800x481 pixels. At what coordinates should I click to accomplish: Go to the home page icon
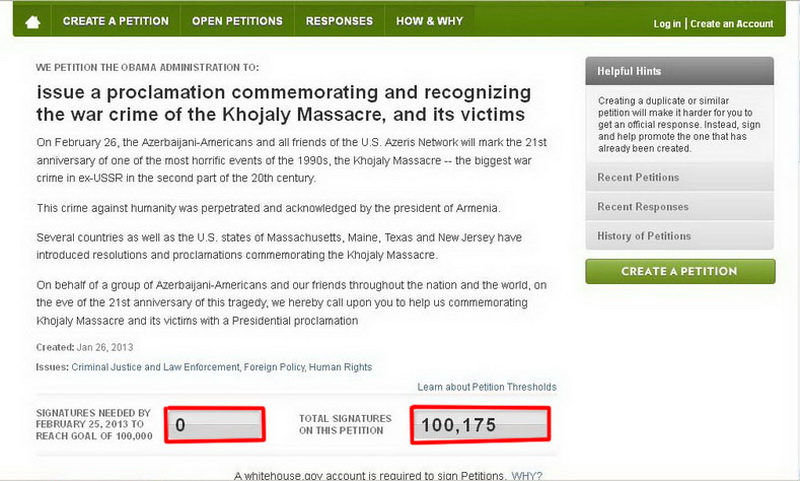(x=33, y=22)
